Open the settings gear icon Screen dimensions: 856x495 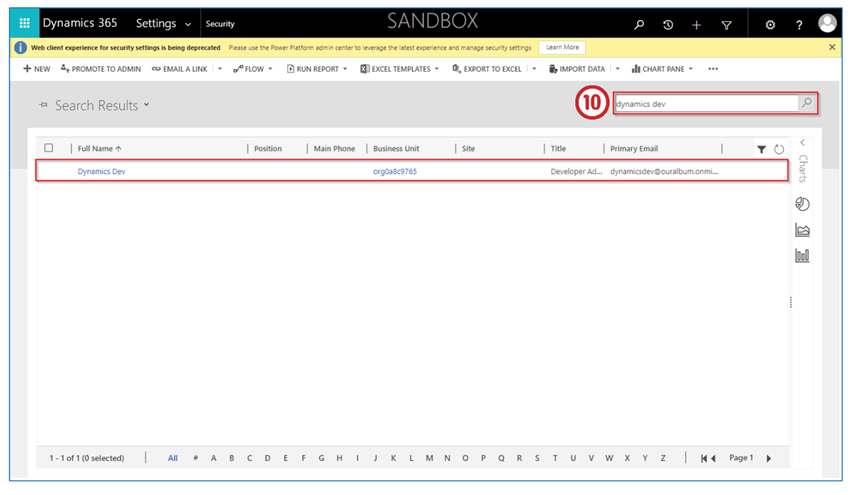pyautogui.click(x=770, y=25)
